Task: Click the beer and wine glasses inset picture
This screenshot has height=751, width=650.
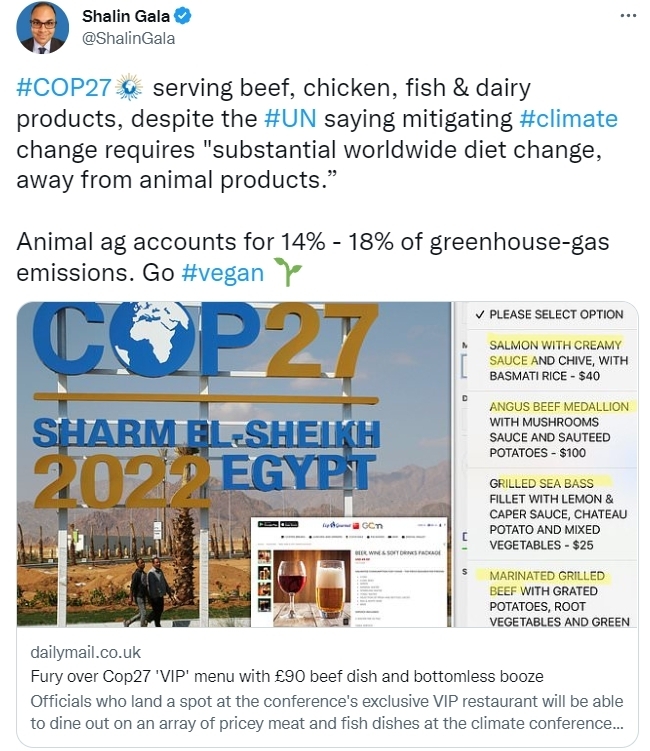Action: click(311, 588)
